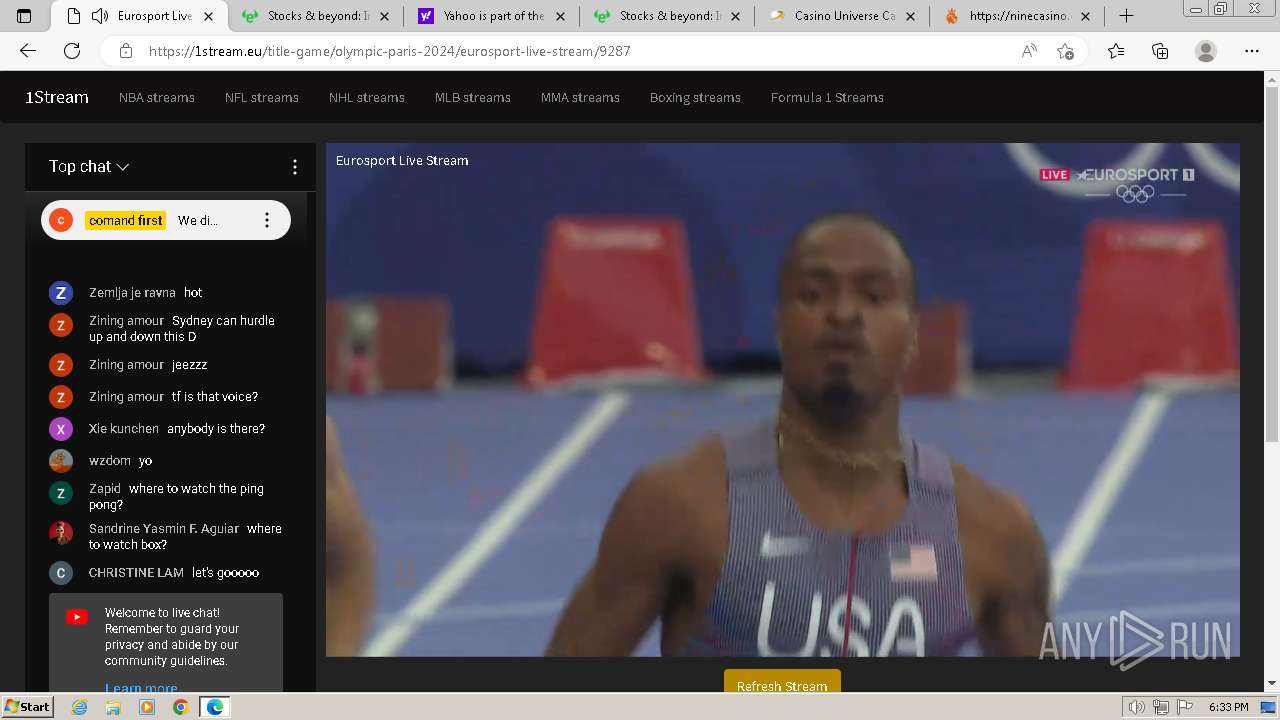Viewport: 1280px width, 720px height.
Task: Switch to the ninecasino tab
Action: pos(1018,16)
